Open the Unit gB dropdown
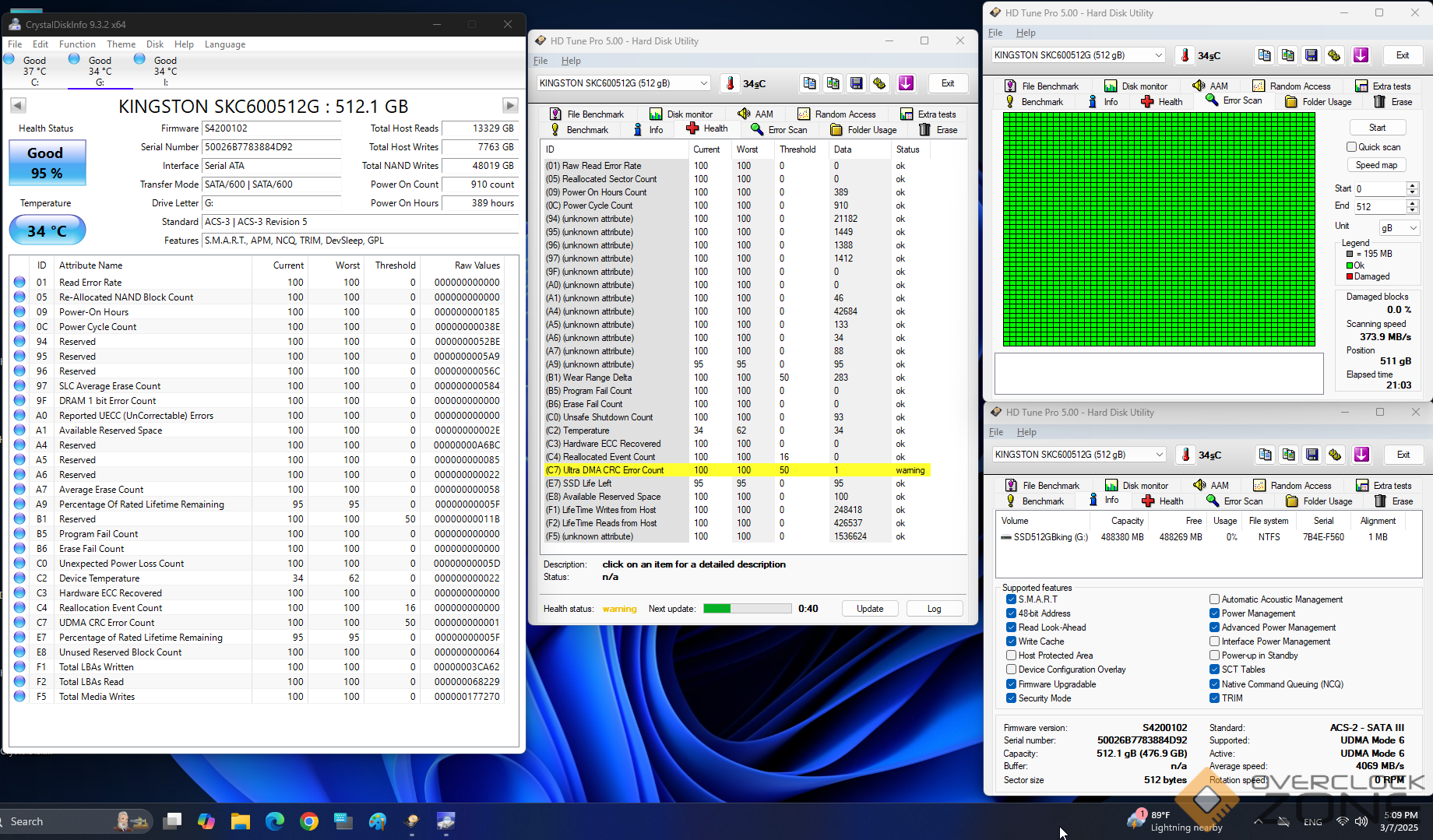This screenshot has height=840, width=1433. point(1400,228)
